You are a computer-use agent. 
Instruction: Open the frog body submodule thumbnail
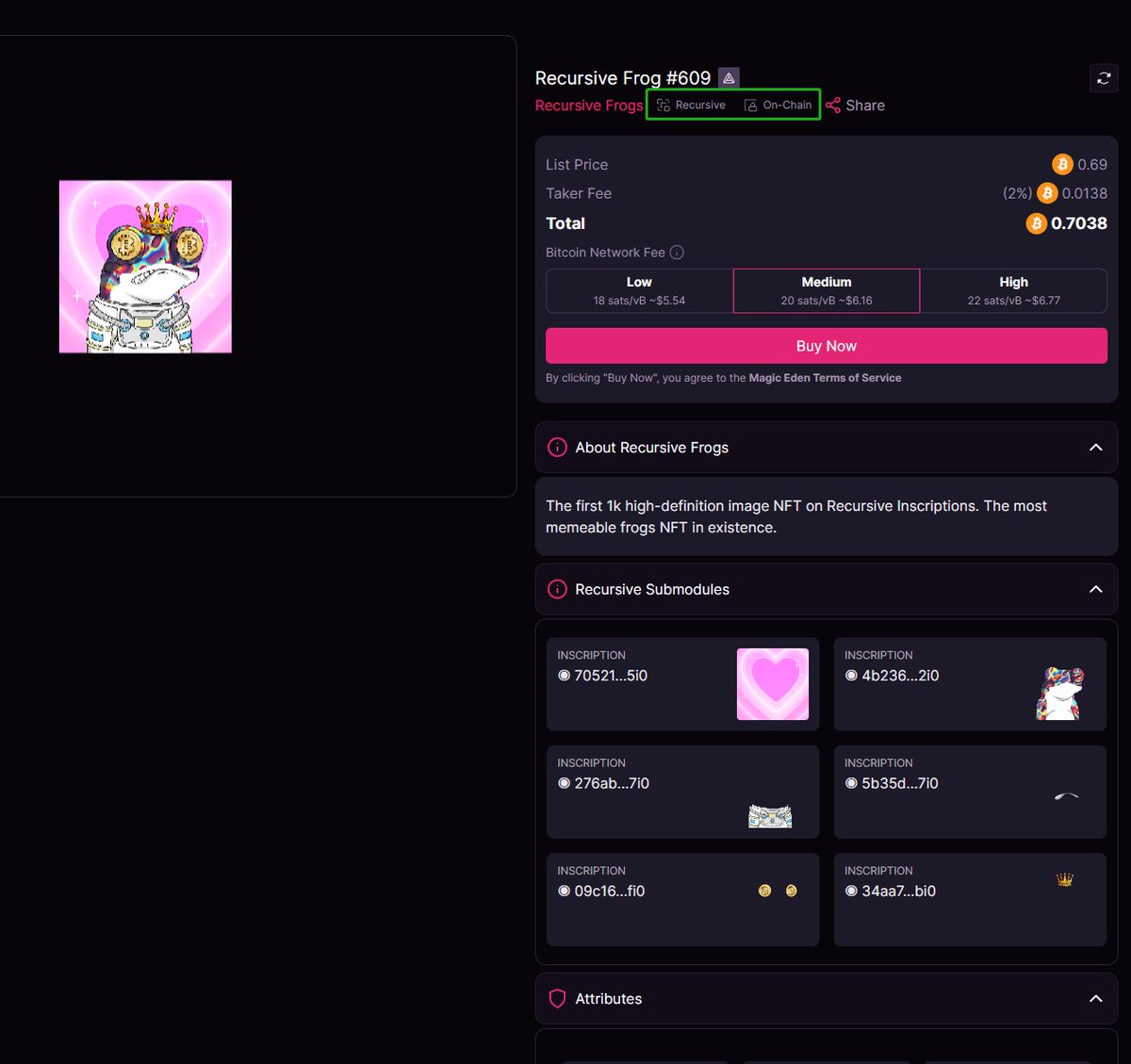(1060, 694)
